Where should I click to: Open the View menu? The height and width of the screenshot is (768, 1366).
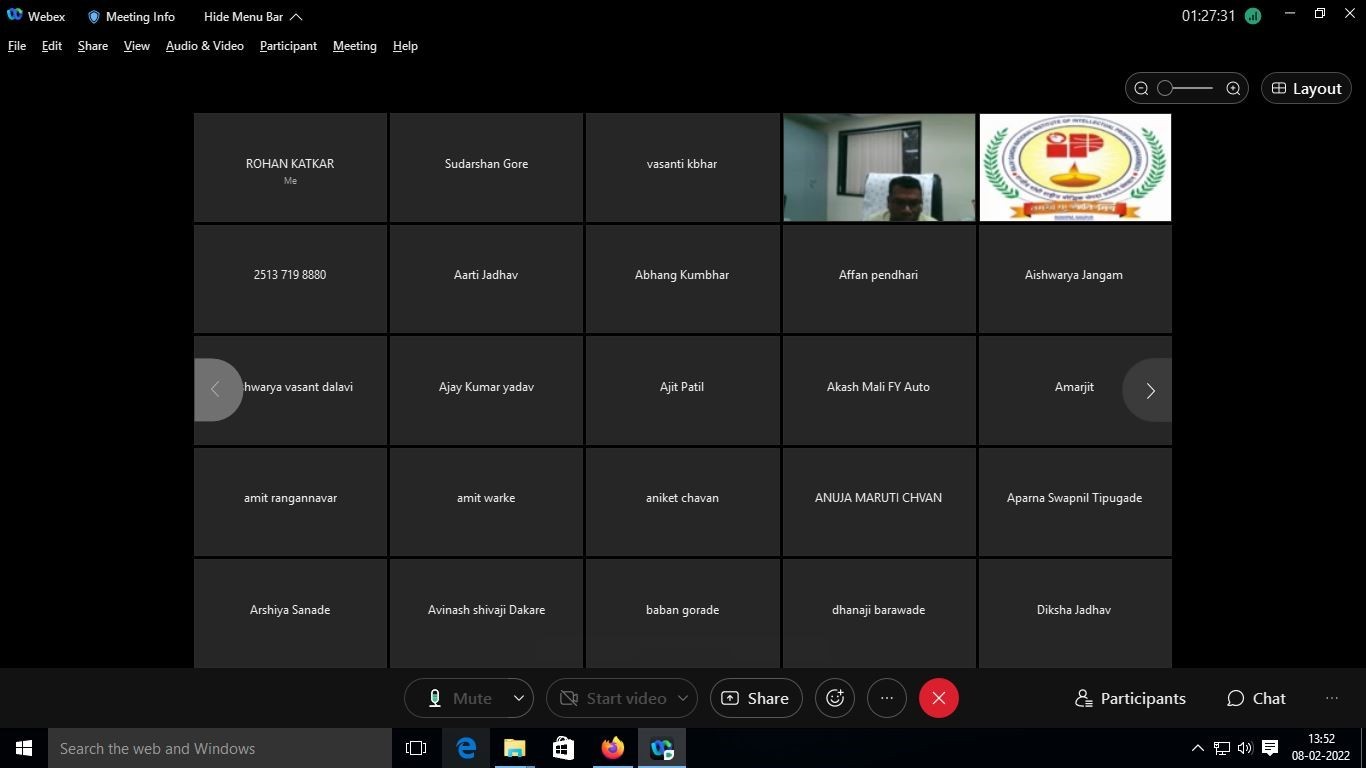click(x=137, y=46)
